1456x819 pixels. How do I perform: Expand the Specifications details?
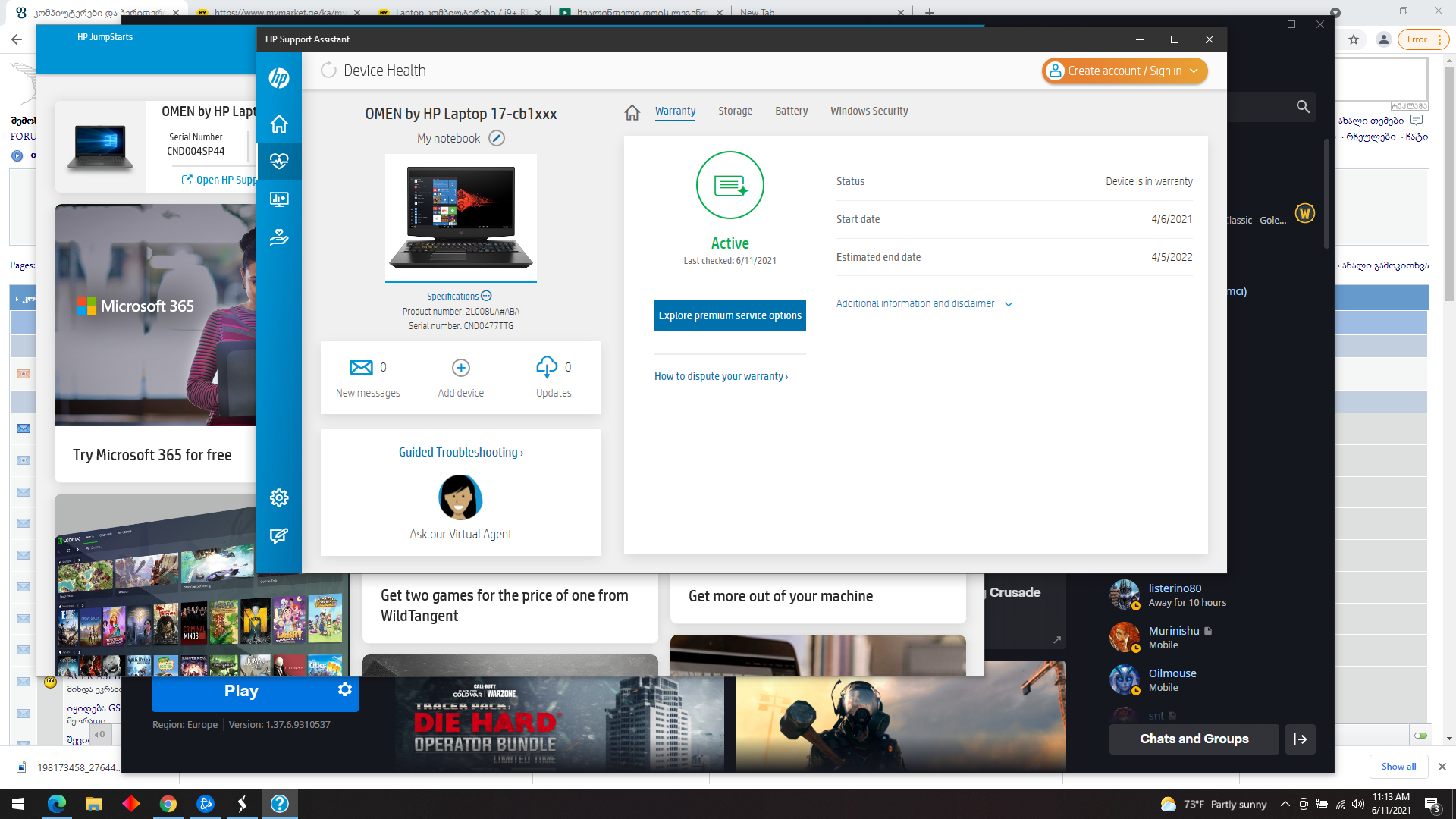pyautogui.click(x=459, y=297)
